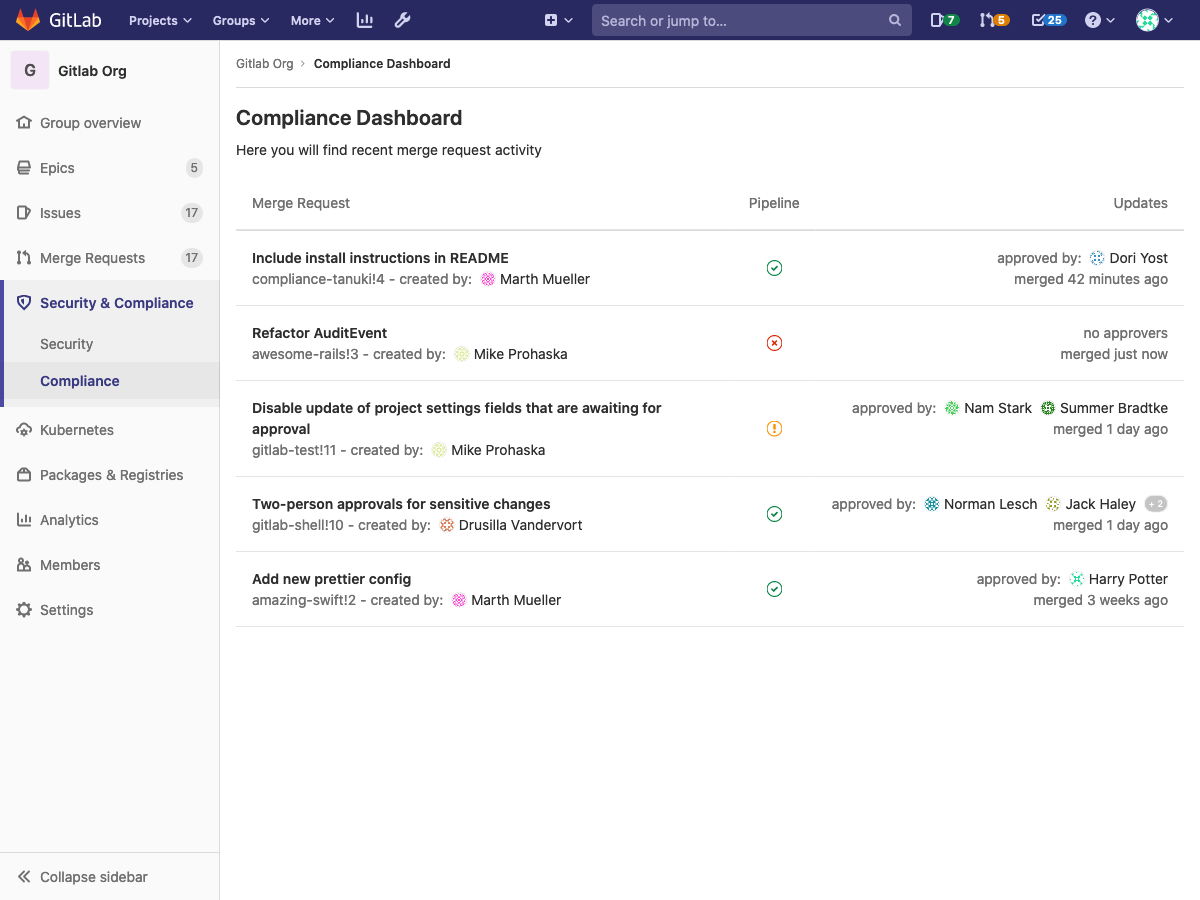Click the Epics count badge 5
Image resolution: width=1200 pixels, height=900 pixels.
click(x=194, y=168)
